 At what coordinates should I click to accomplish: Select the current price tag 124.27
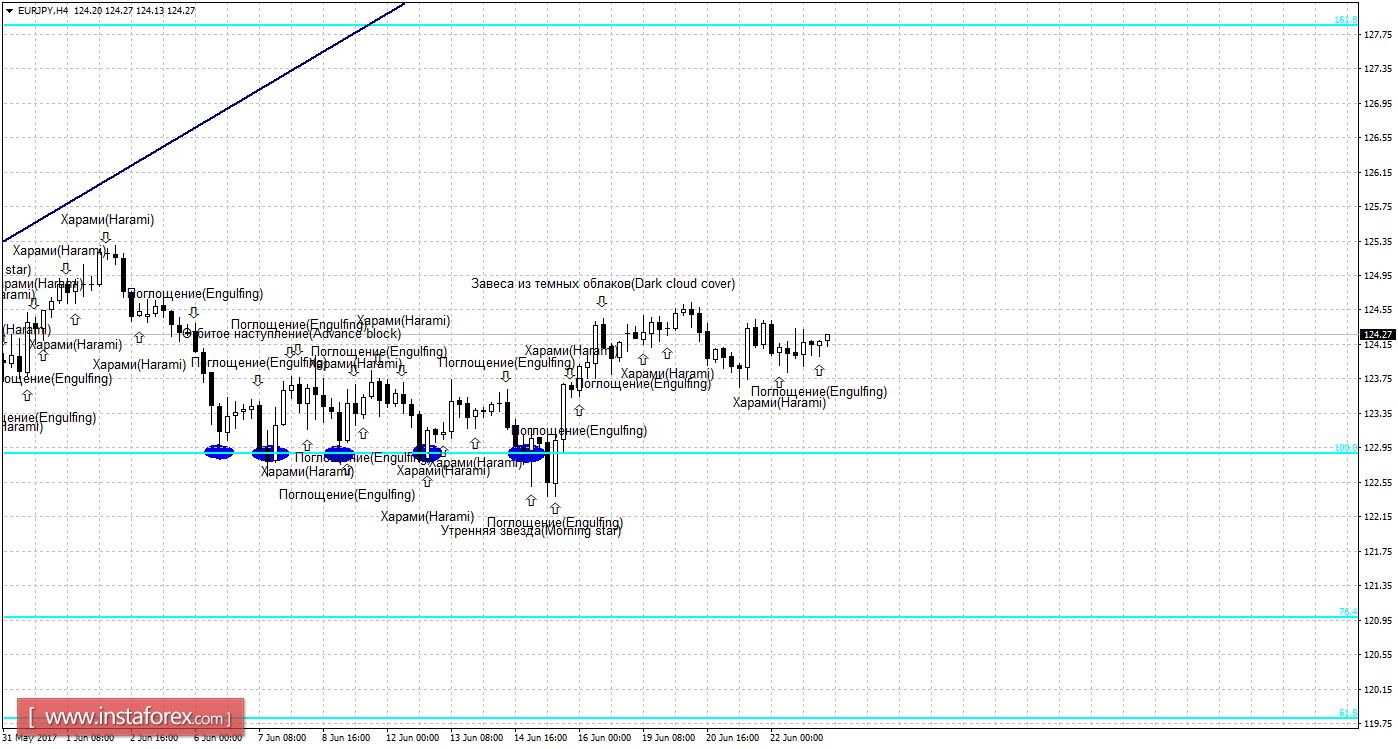(1376, 334)
